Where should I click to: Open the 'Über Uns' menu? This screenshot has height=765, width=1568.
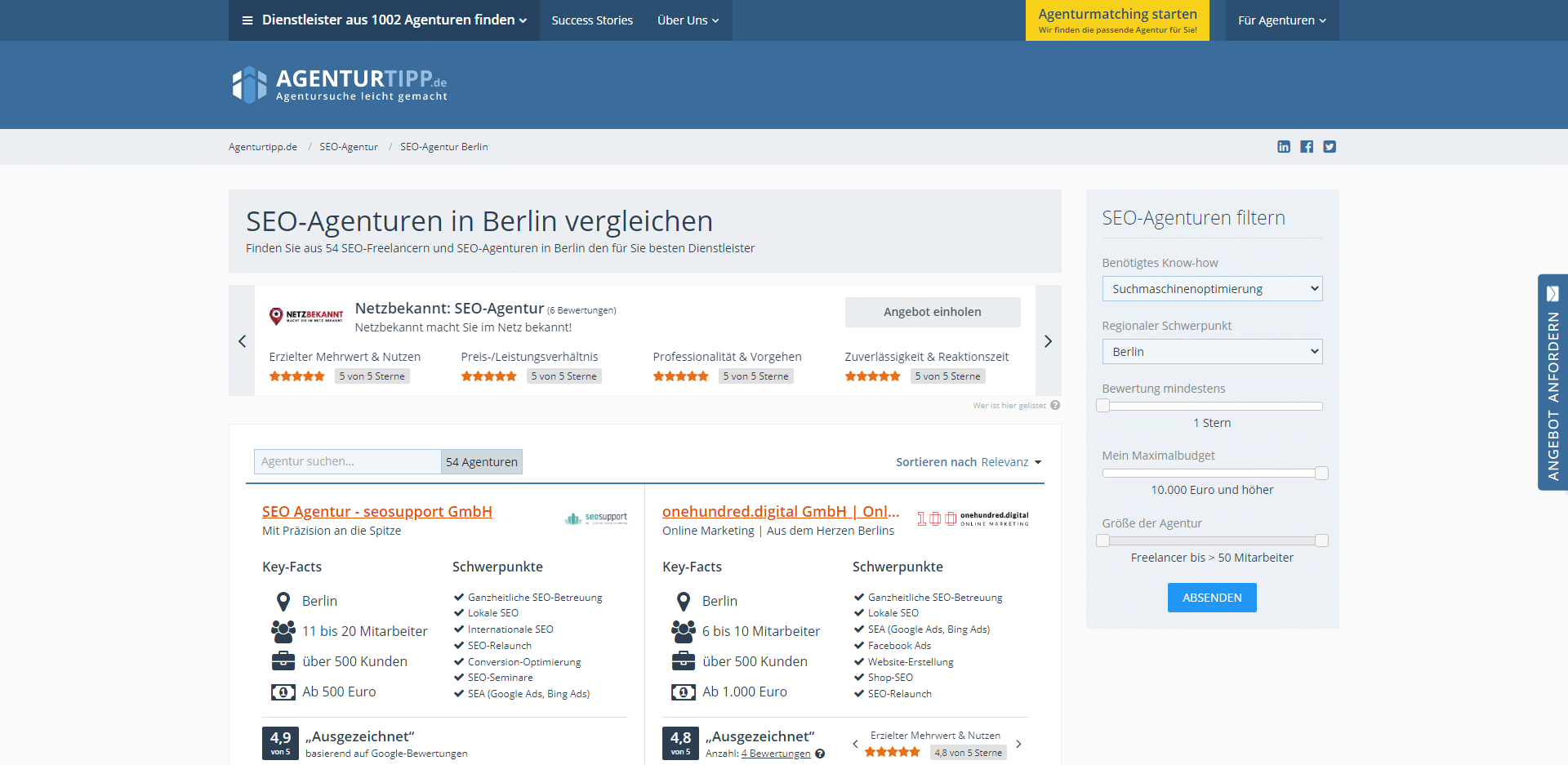pos(688,20)
